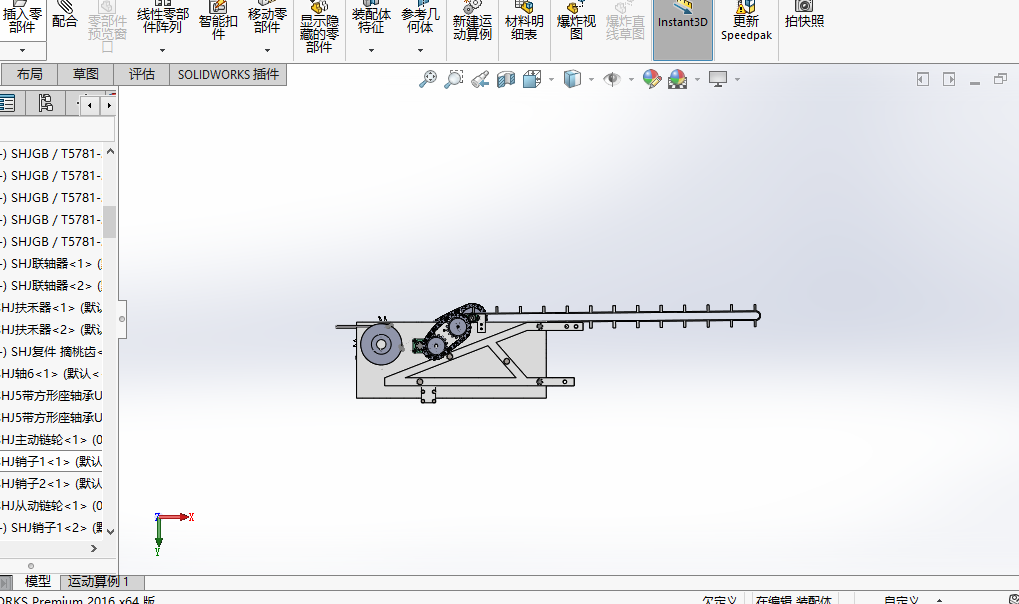Open the View Orientation dropdown arrow
This screenshot has height=604, width=1019.
tap(551, 79)
